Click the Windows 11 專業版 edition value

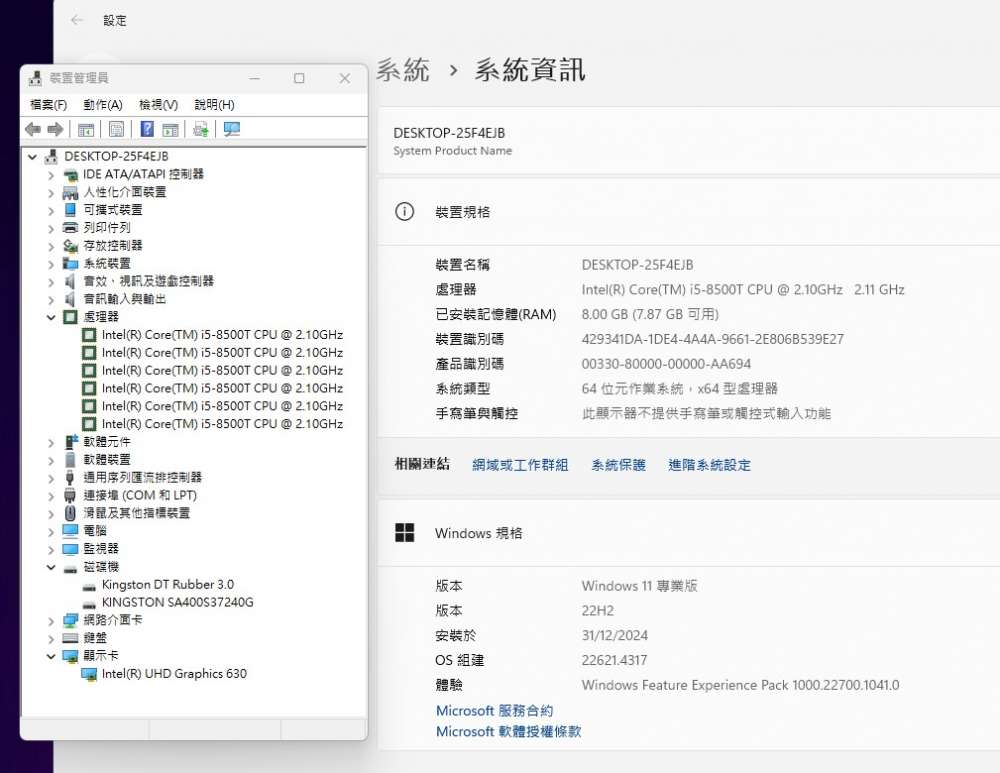(639, 586)
